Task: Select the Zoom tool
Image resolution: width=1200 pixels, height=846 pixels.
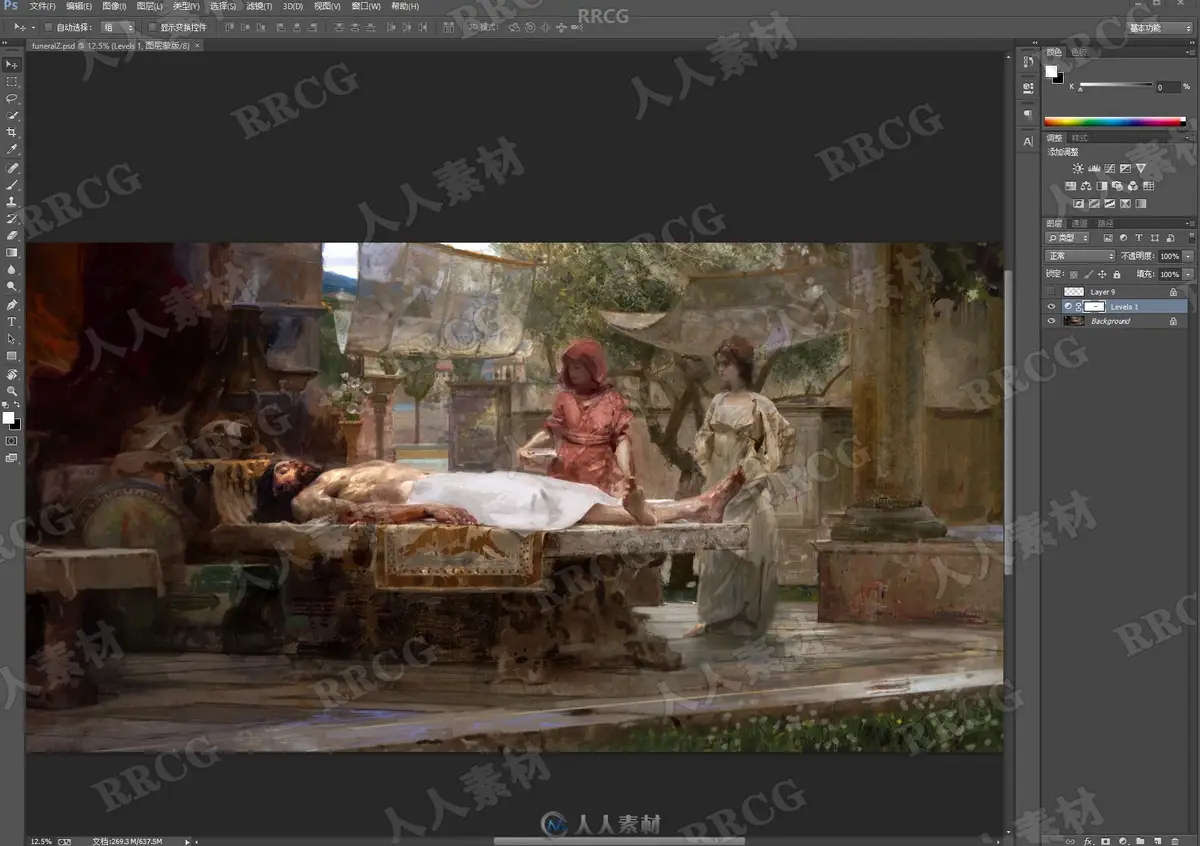Action: (x=12, y=391)
